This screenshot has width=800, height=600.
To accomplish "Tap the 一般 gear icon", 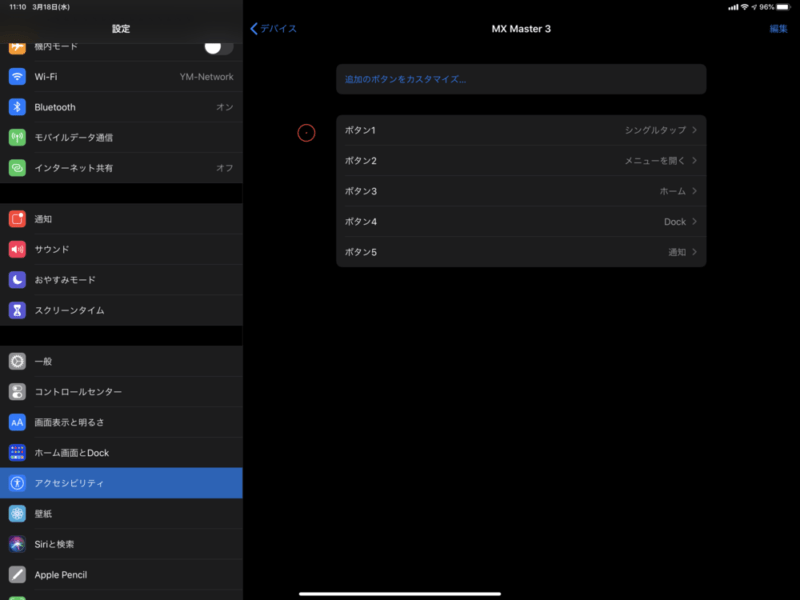I will point(17,361).
